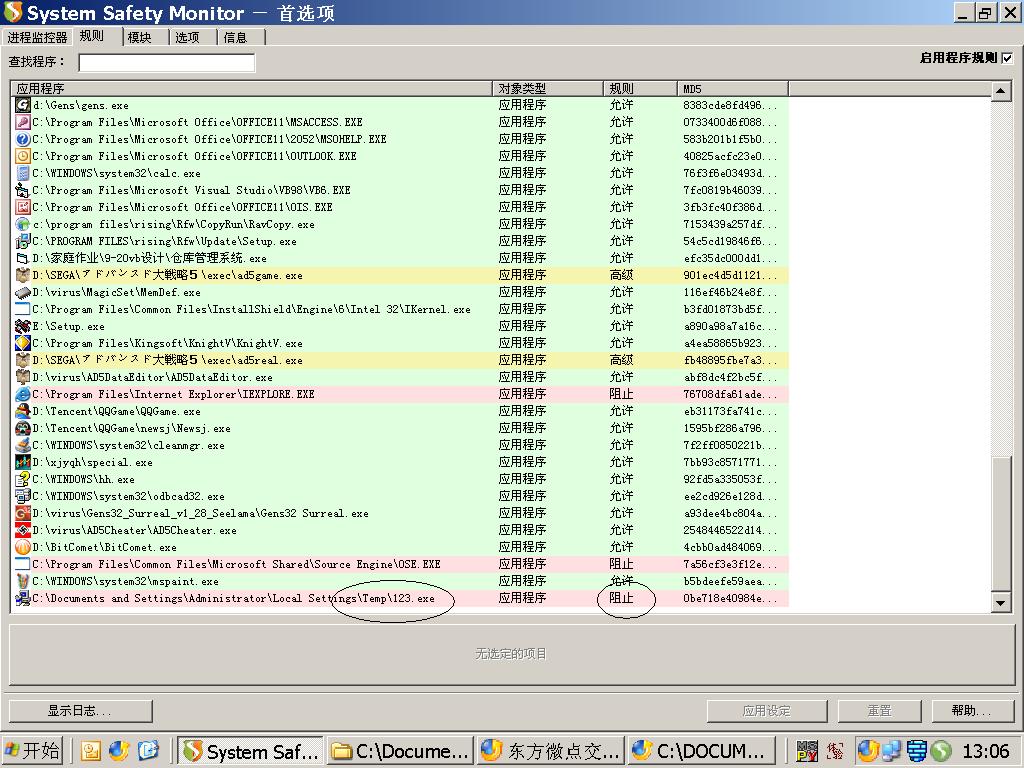Select the 仓库管理系统.exe row
This screenshot has width=1024, height=768.
pos(400,258)
